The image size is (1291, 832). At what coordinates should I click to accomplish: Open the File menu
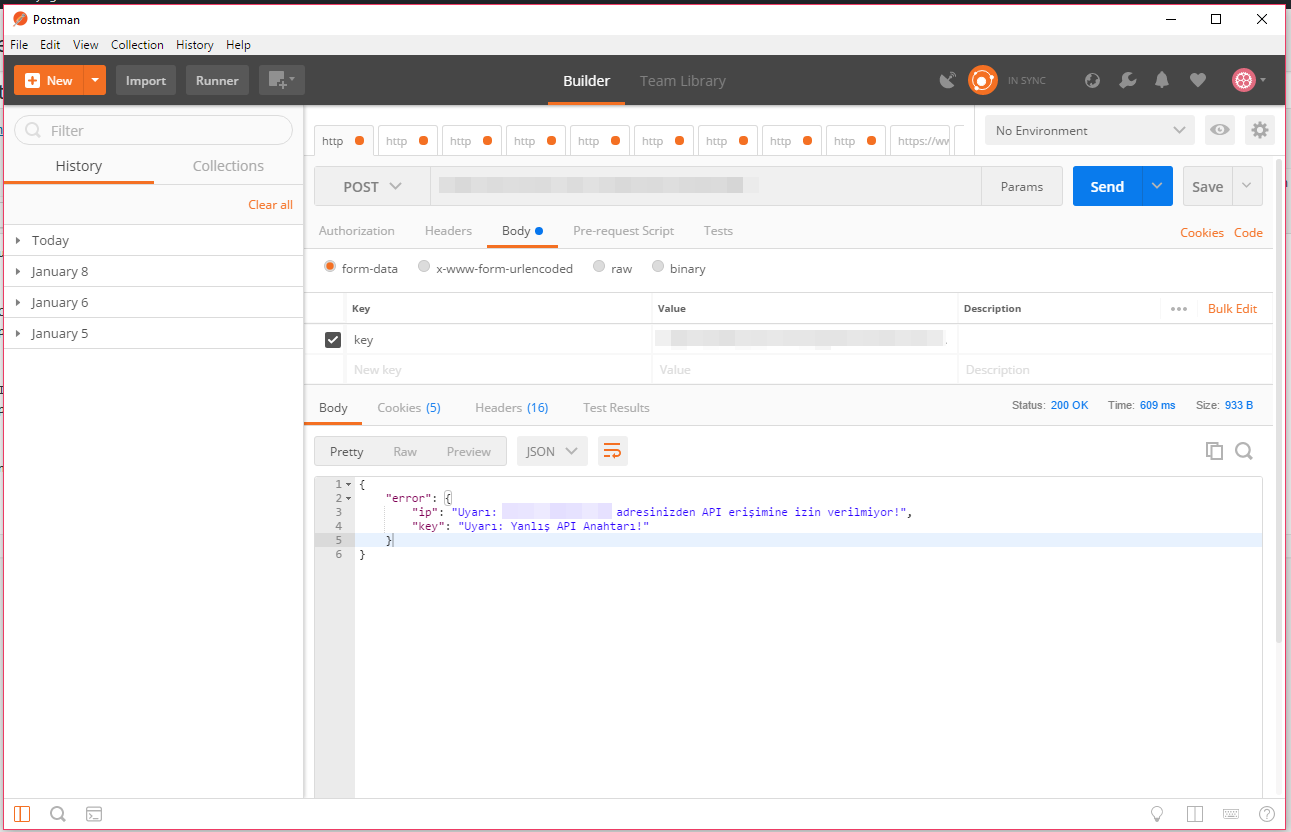19,45
